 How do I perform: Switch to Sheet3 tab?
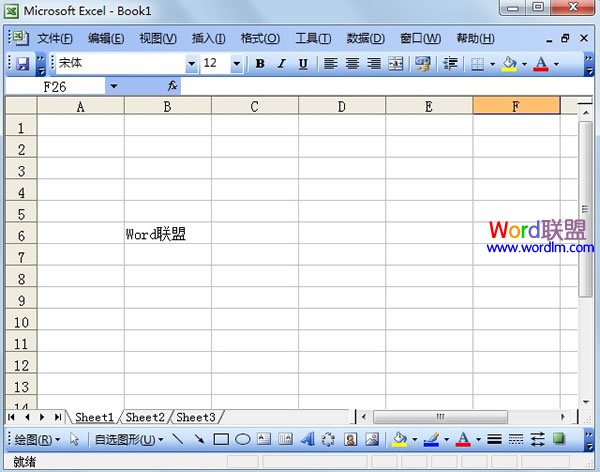(196, 417)
